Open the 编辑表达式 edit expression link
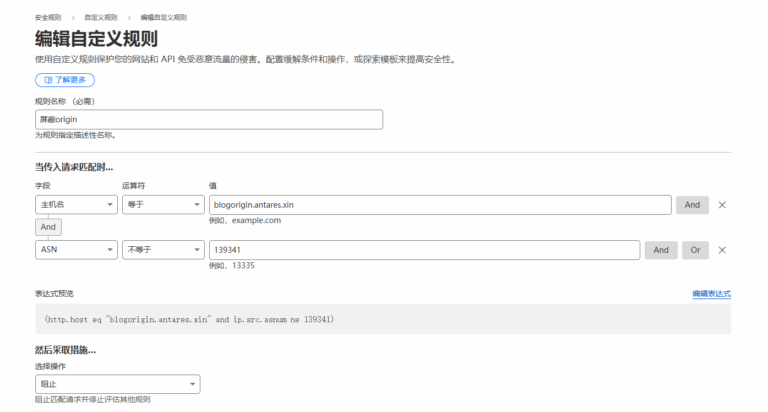Viewport: 768px width, 412px height. coord(711,294)
